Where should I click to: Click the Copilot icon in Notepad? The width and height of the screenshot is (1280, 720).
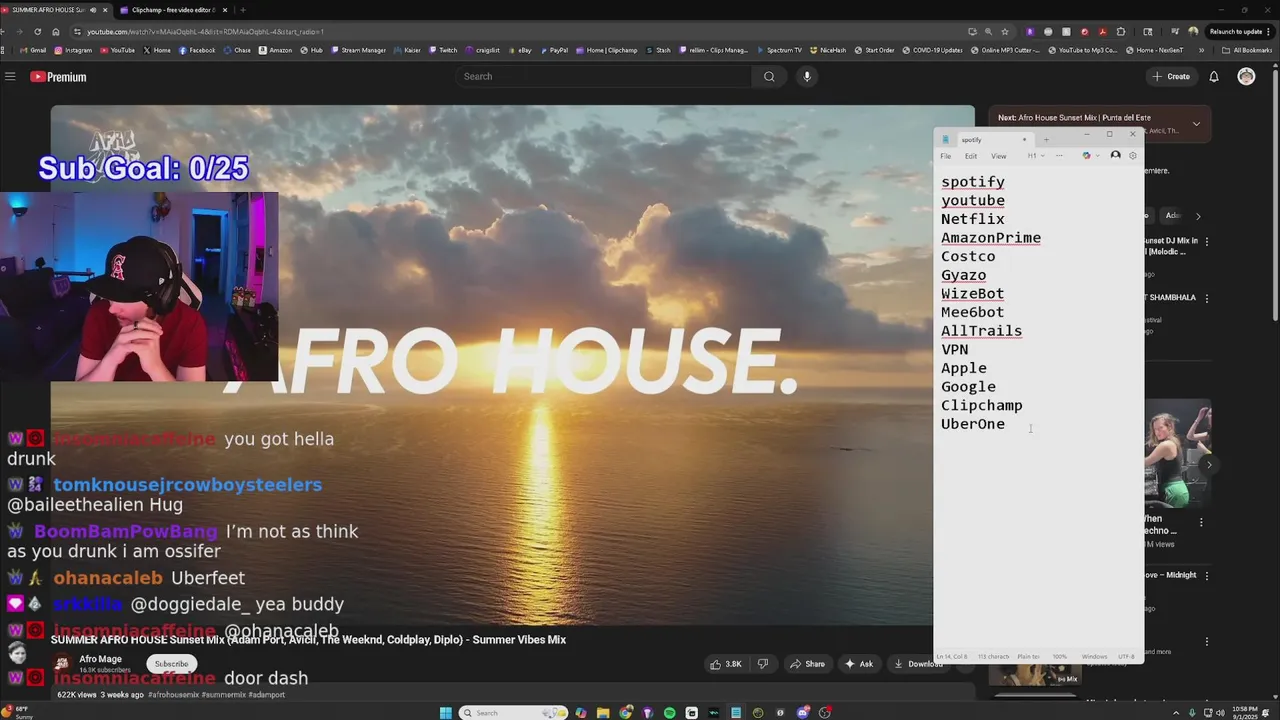tap(1086, 156)
